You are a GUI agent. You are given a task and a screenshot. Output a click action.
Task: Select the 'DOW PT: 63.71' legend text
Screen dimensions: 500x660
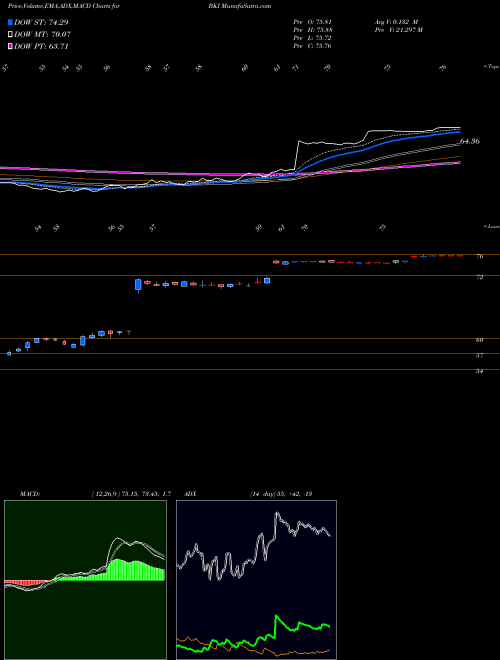(41, 46)
